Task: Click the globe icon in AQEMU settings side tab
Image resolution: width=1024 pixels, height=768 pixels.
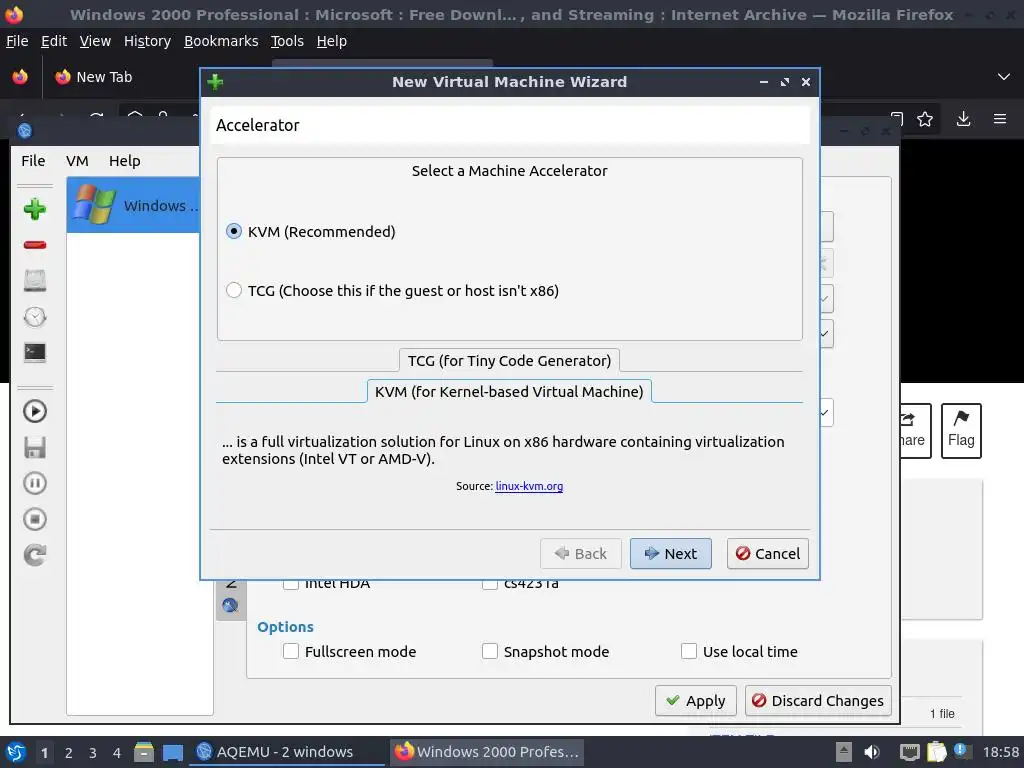Action: click(x=230, y=605)
